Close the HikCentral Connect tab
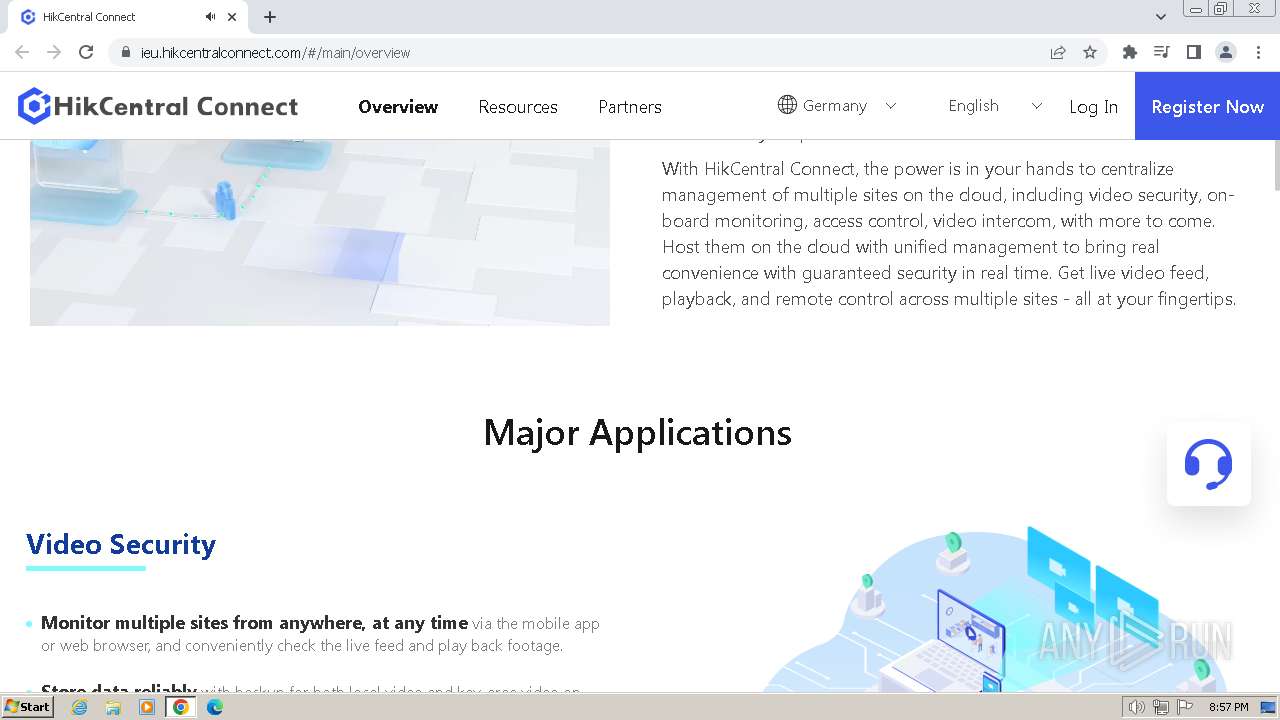 [x=232, y=17]
